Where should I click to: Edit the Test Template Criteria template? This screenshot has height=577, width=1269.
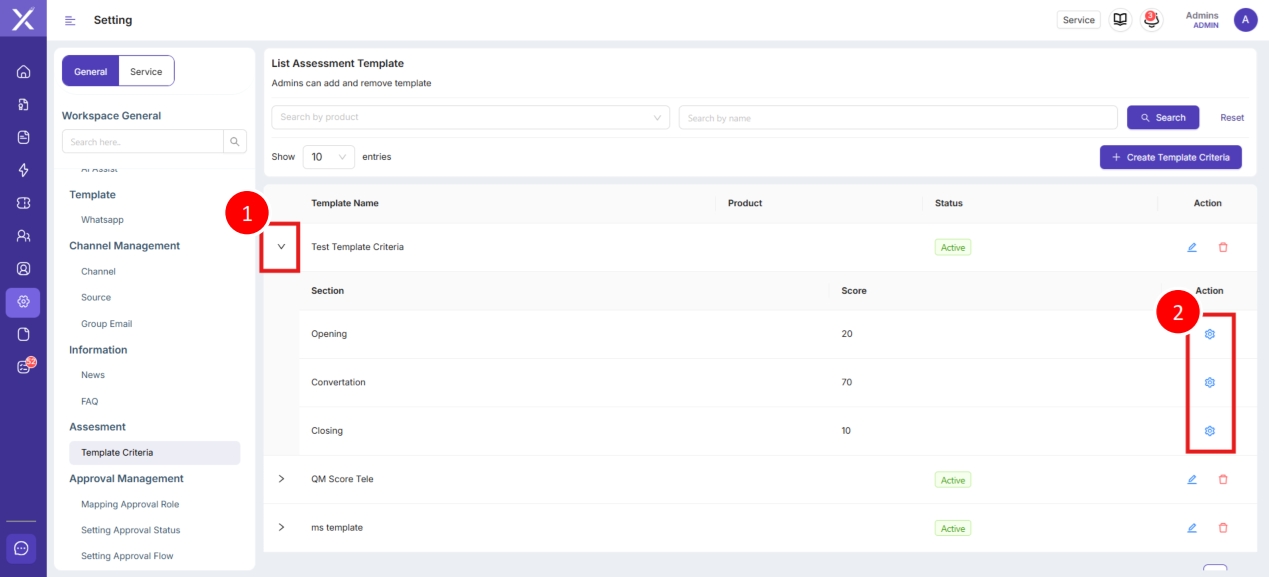(x=1191, y=247)
